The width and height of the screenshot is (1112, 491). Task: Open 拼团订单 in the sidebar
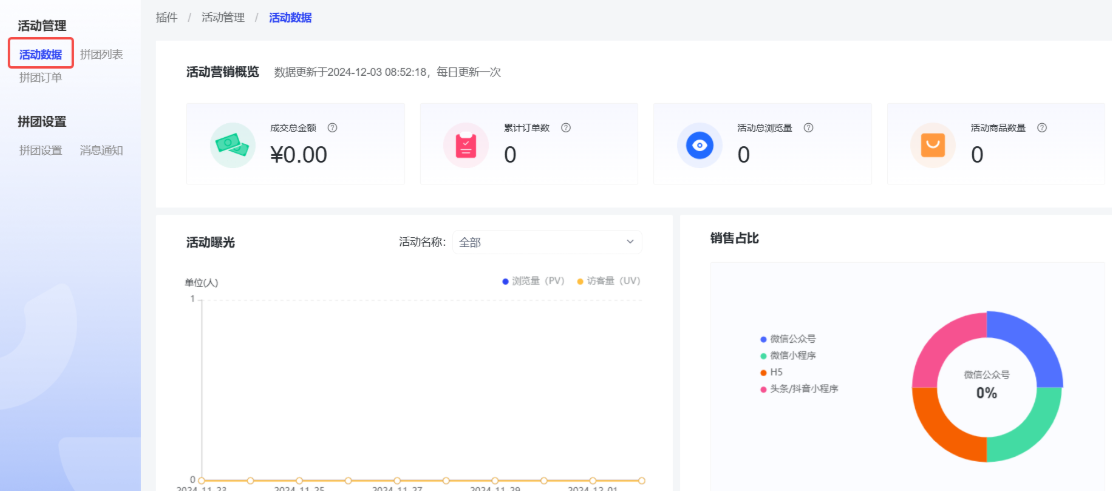tap(41, 77)
